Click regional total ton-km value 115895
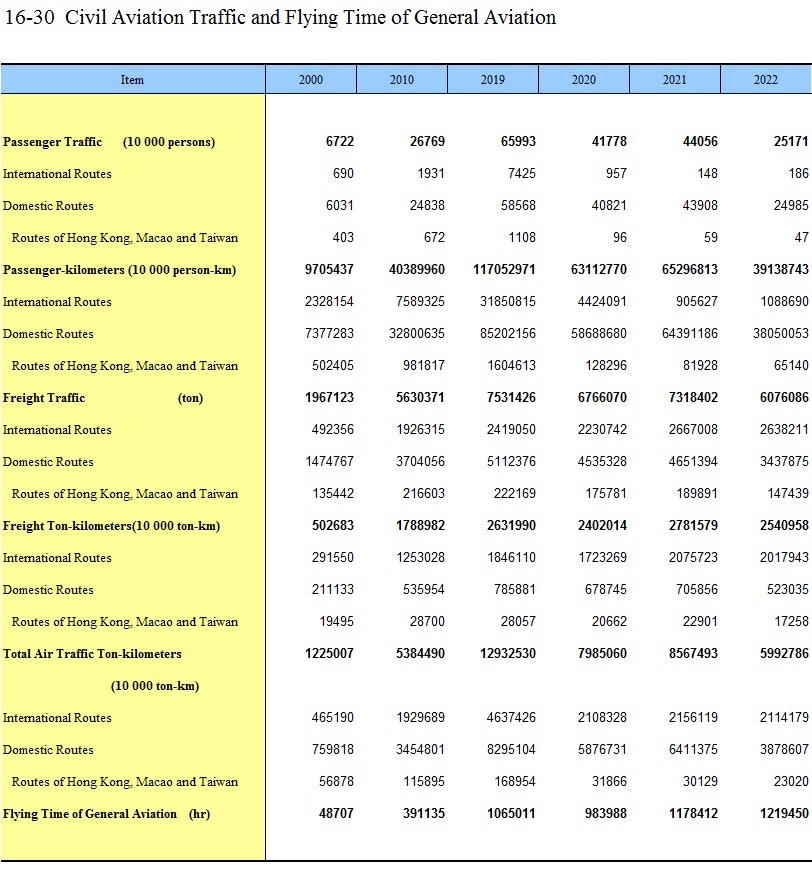This screenshot has height=894, width=812. click(424, 781)
